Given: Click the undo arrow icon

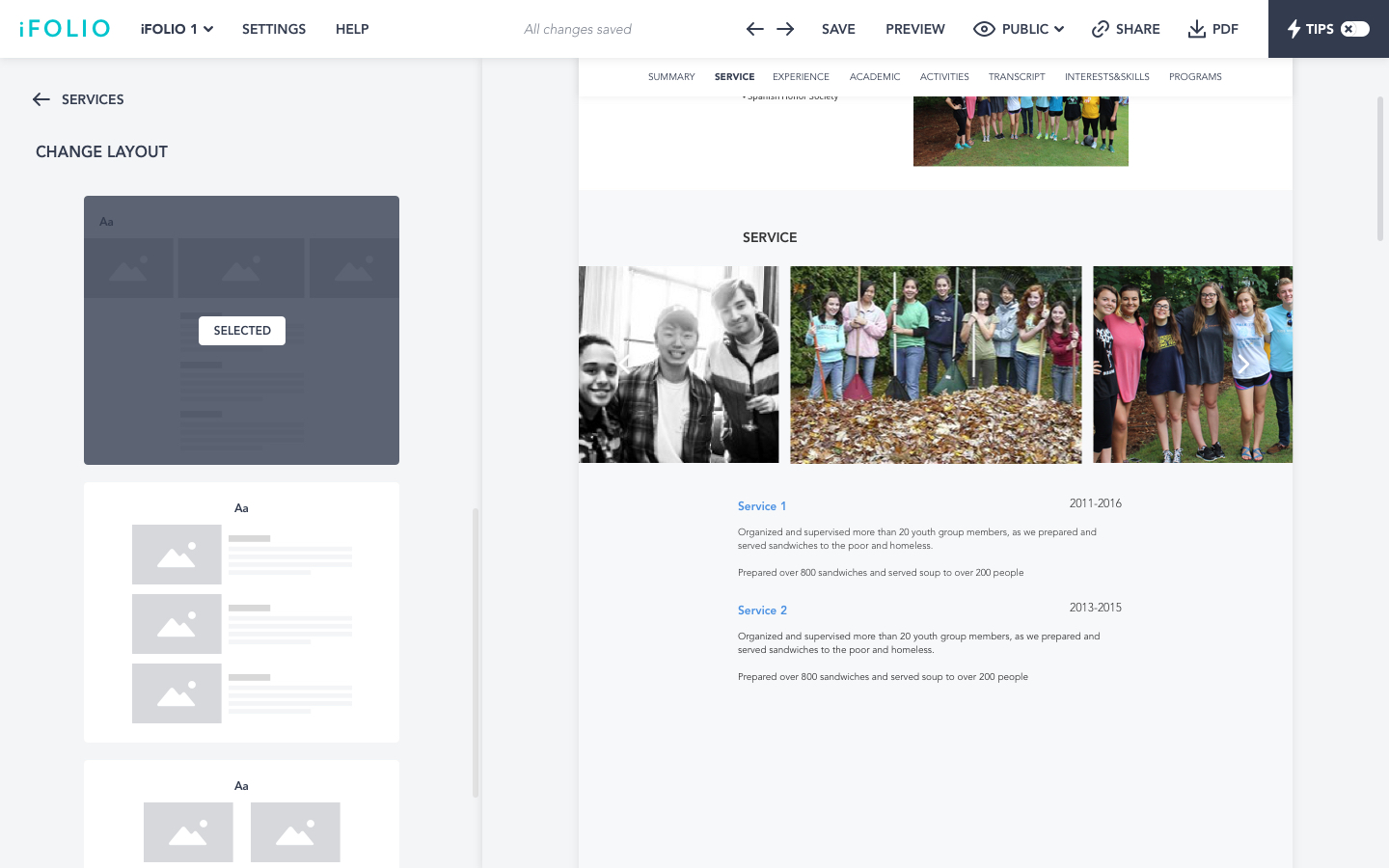Looking at the screenshot, I should click(x=754, y=29).
